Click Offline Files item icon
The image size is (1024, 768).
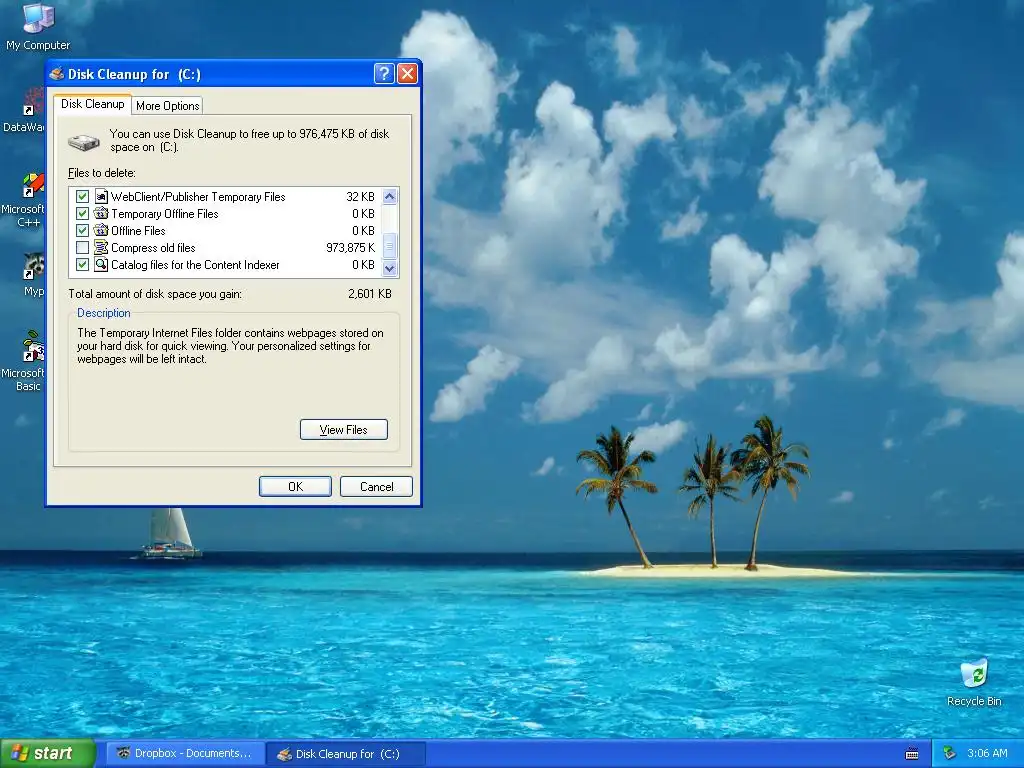pos(101,231)
